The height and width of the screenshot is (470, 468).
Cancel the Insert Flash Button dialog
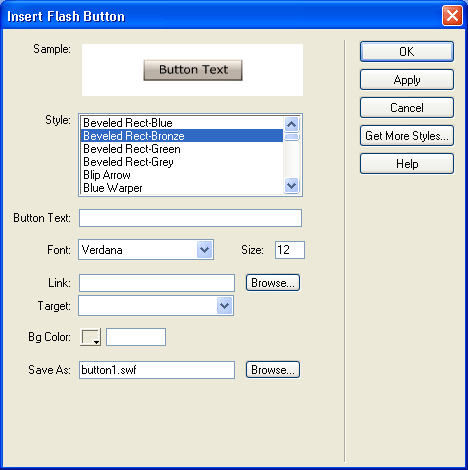(407, 108)
